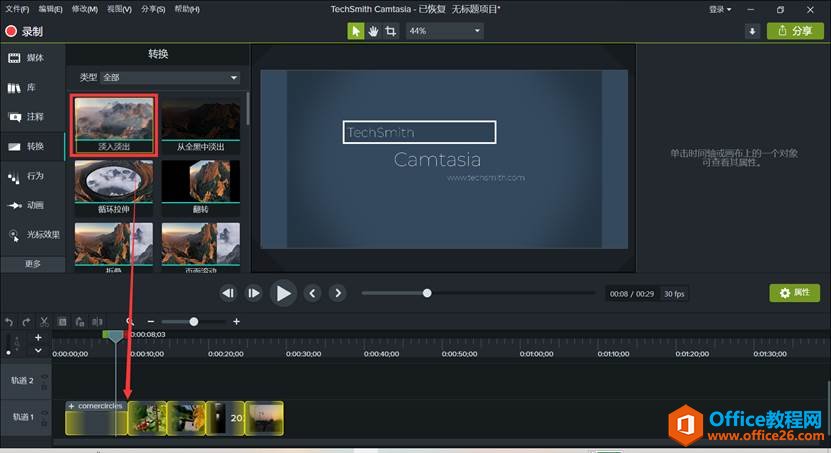
Task: Move the playback scrubber handle
Action: tap(427, 293)
